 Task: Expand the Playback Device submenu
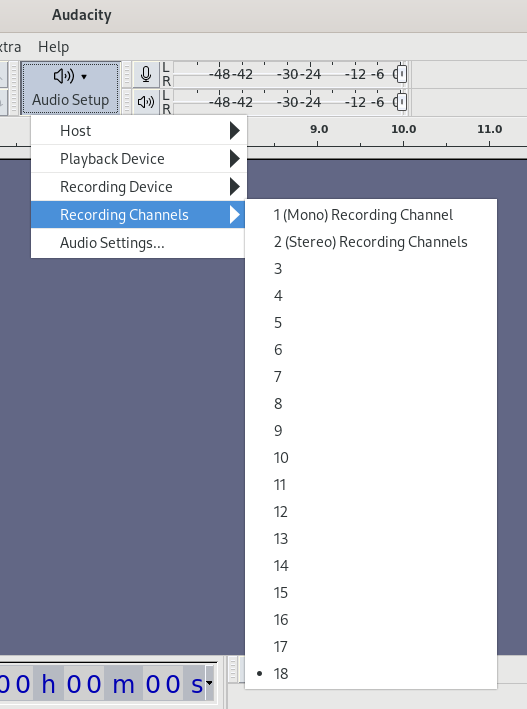139,159
